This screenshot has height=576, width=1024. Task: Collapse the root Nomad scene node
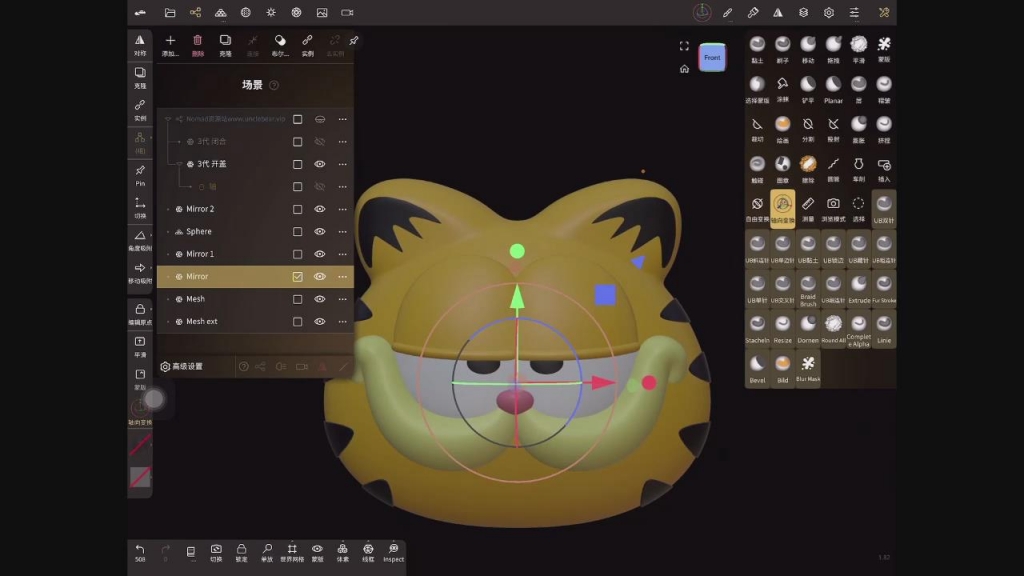pyautogui.click(x=168, y=120)
